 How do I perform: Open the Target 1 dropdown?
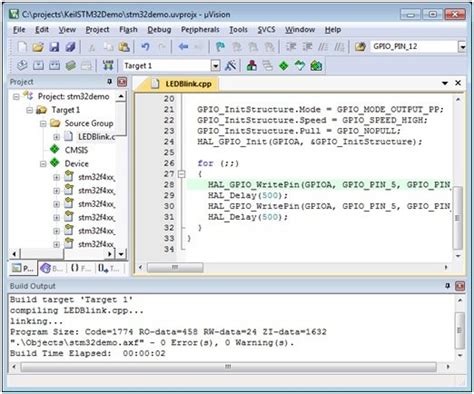click(216, 66)
